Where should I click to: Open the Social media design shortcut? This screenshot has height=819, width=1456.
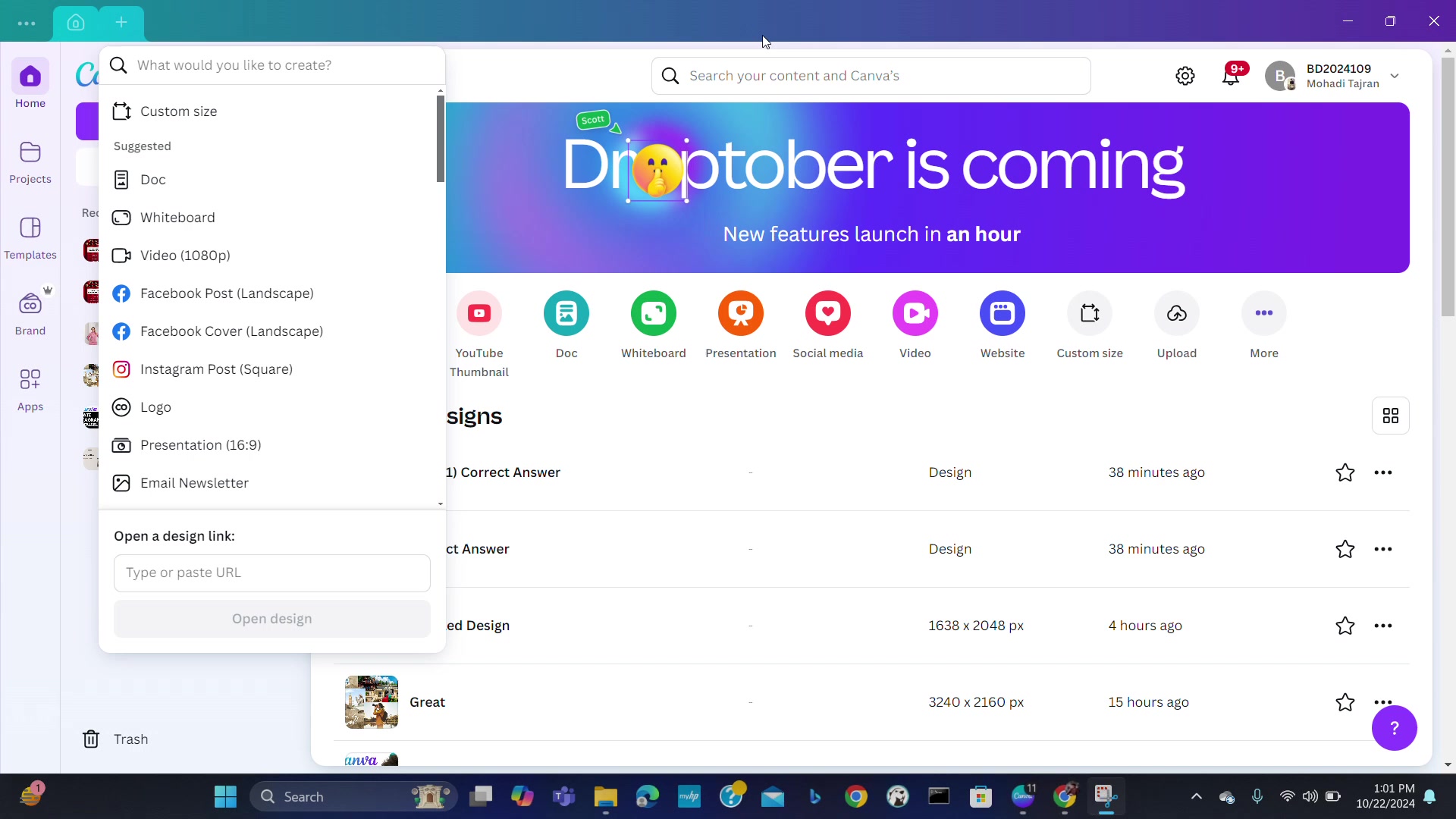point(828,325)
